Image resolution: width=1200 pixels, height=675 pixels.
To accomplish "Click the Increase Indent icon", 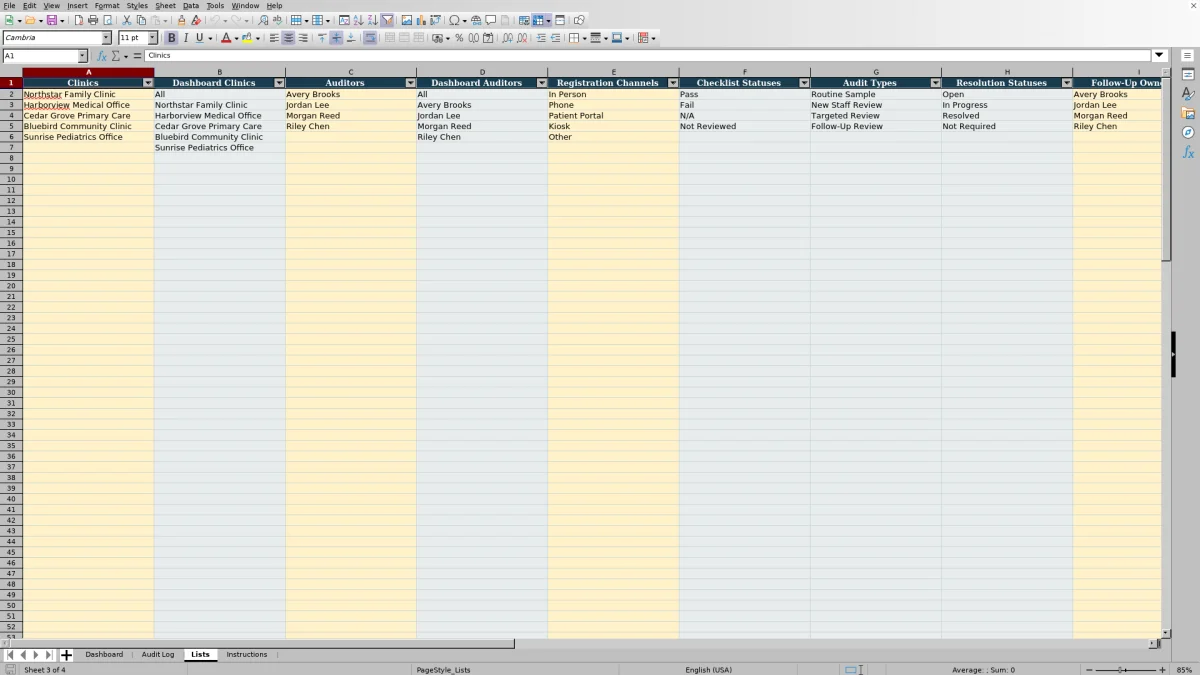I will pyautogui.click(x=541, y=38).
